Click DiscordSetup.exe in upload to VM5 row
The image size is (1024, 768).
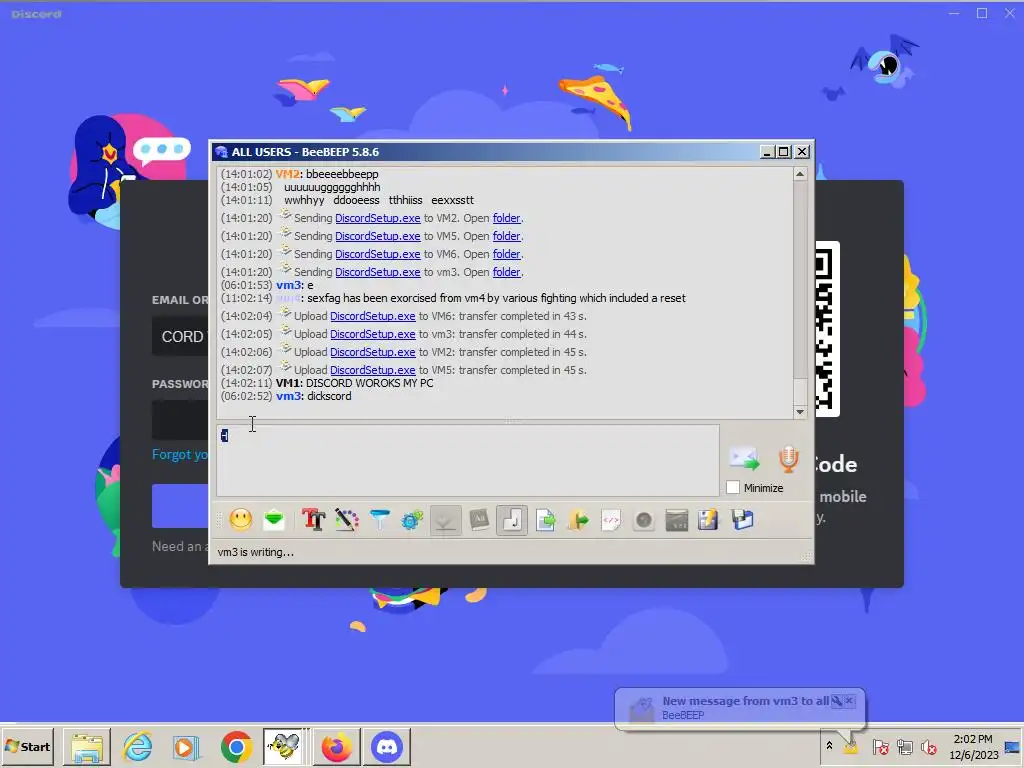click(x=372, y=370)
